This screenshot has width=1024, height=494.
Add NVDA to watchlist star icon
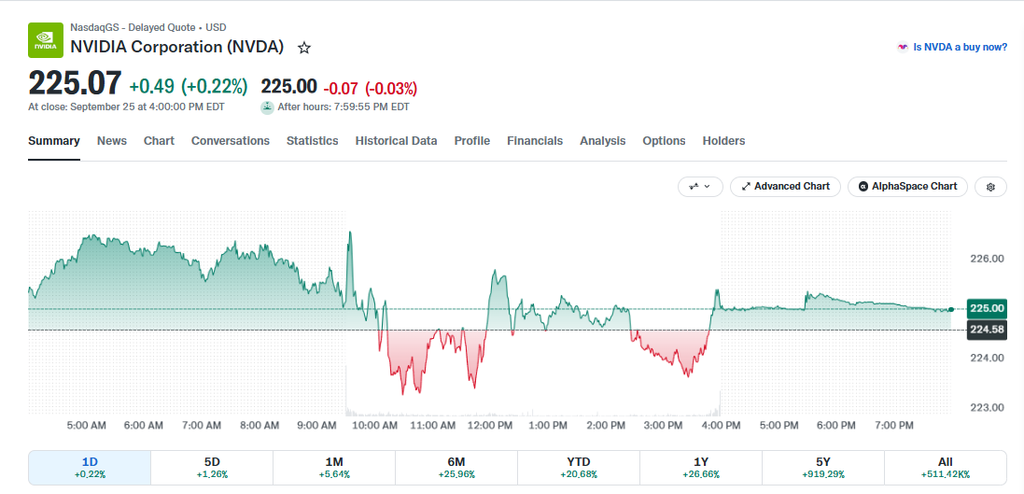[x=304, y=48]
